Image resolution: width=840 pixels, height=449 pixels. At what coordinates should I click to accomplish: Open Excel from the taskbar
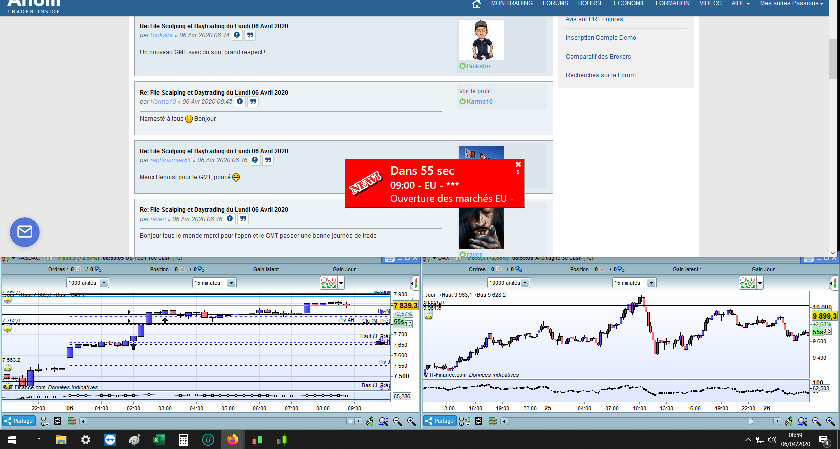point(159,440)
